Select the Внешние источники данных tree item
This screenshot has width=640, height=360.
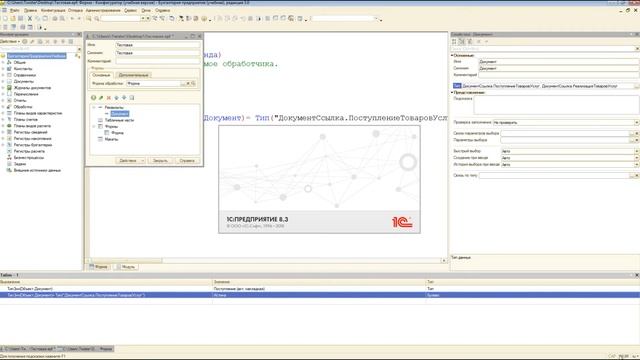pyautogui.click(x=37, y=170)
